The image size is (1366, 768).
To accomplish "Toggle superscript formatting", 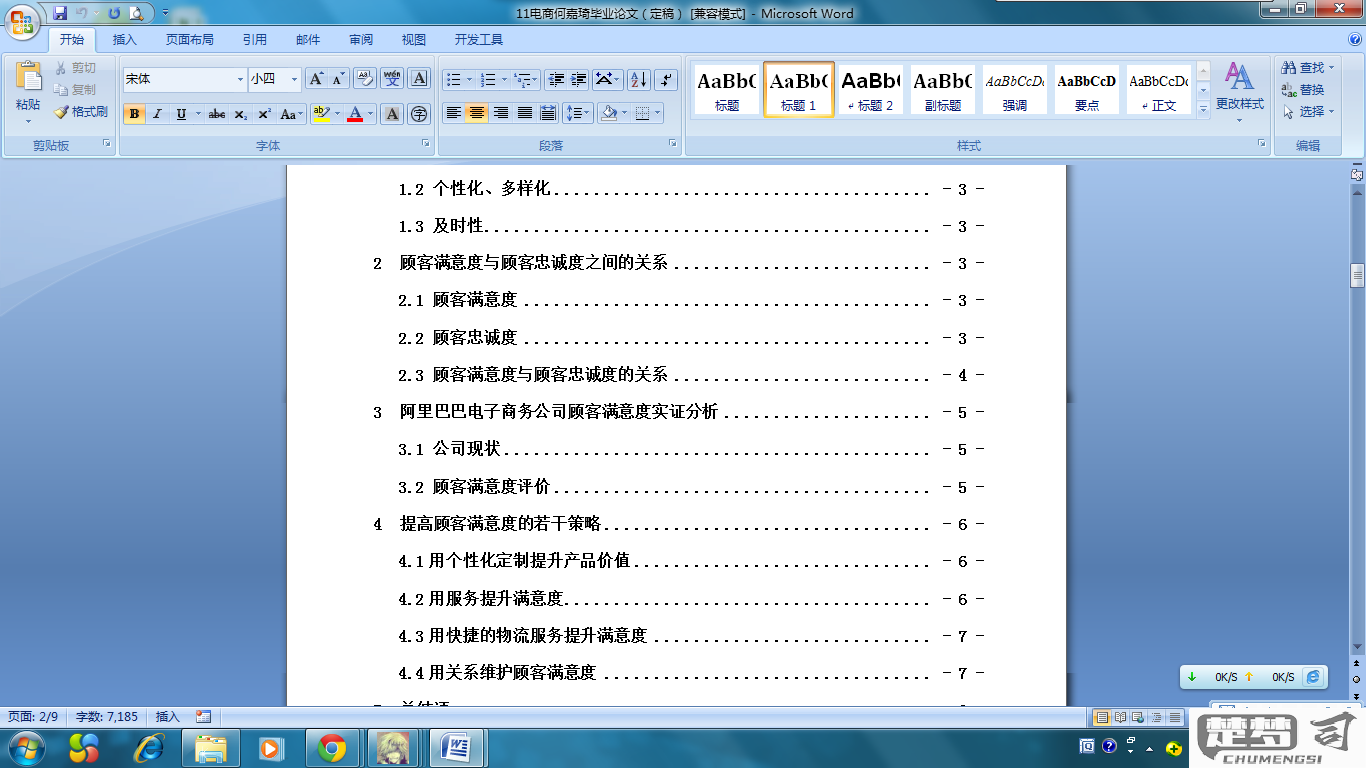I will coord(265,114).
